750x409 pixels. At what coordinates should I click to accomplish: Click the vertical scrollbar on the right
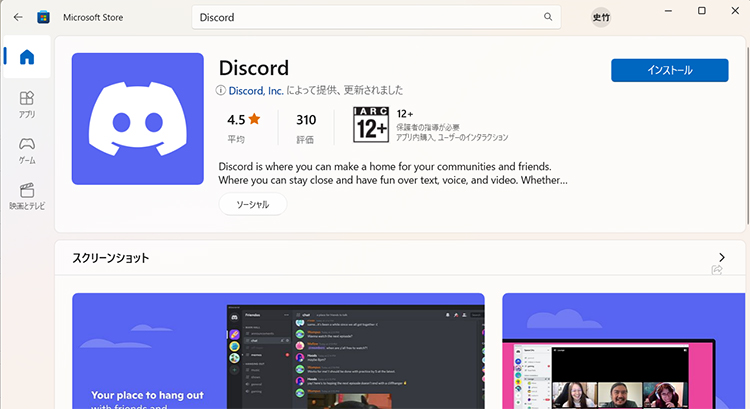click(748, 134)
